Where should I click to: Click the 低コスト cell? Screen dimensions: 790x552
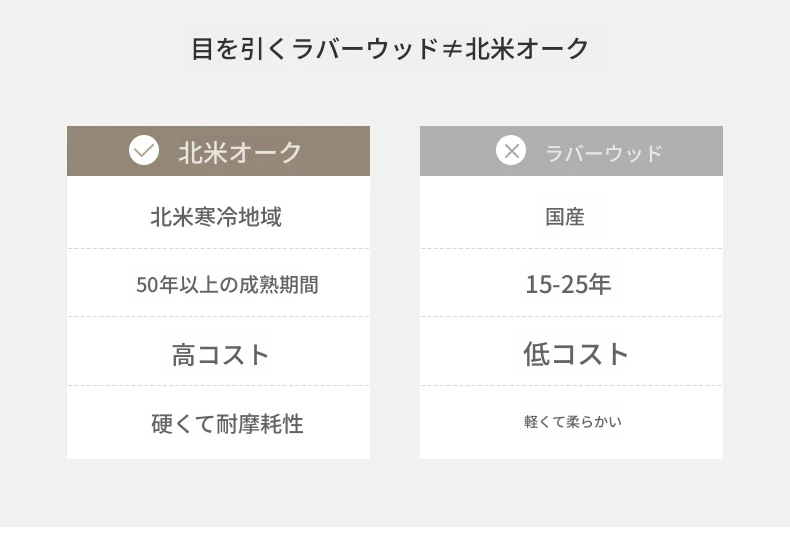pos(571,352)
